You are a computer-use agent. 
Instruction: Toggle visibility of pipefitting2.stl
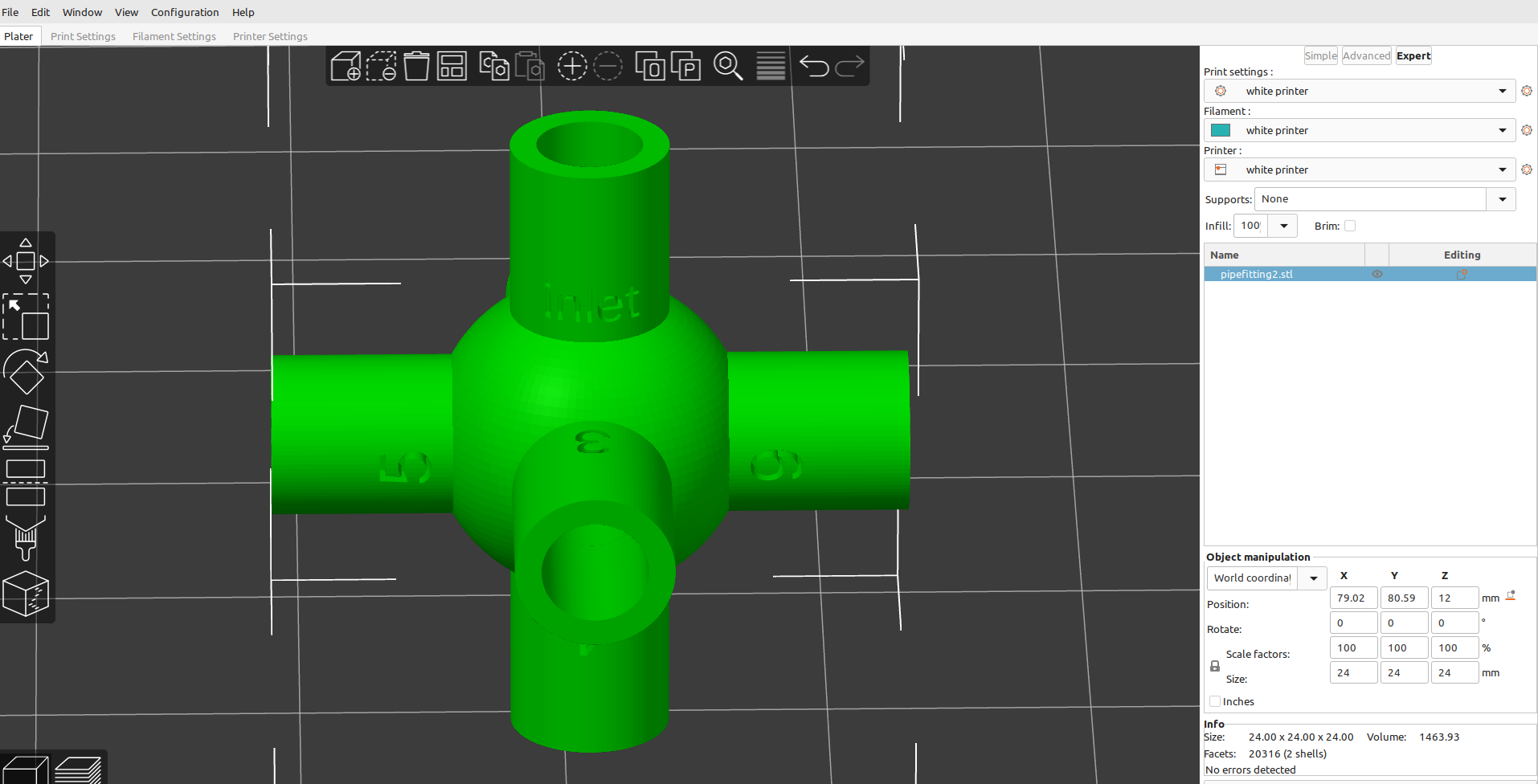click(1377, 274)
